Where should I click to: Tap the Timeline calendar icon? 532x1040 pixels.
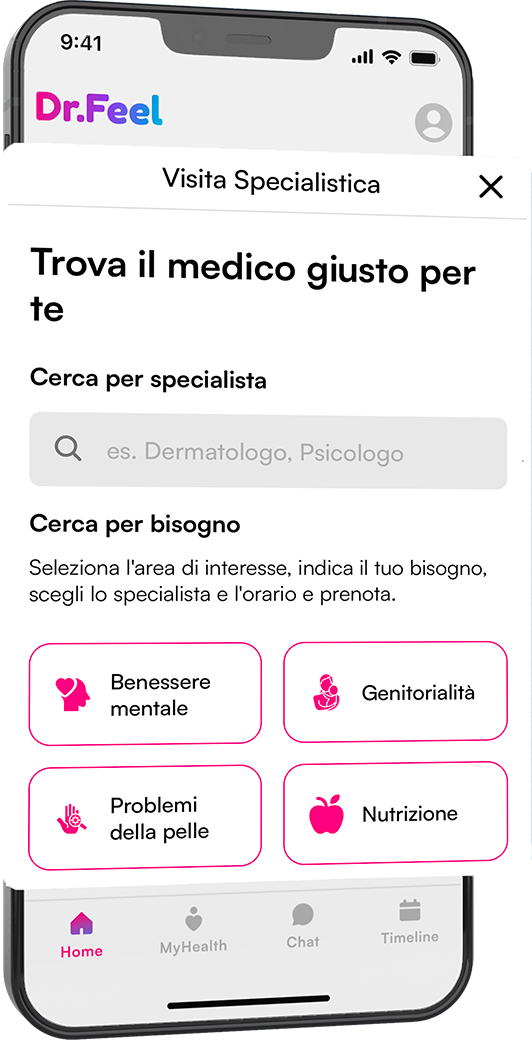click(x=410, y=910)
